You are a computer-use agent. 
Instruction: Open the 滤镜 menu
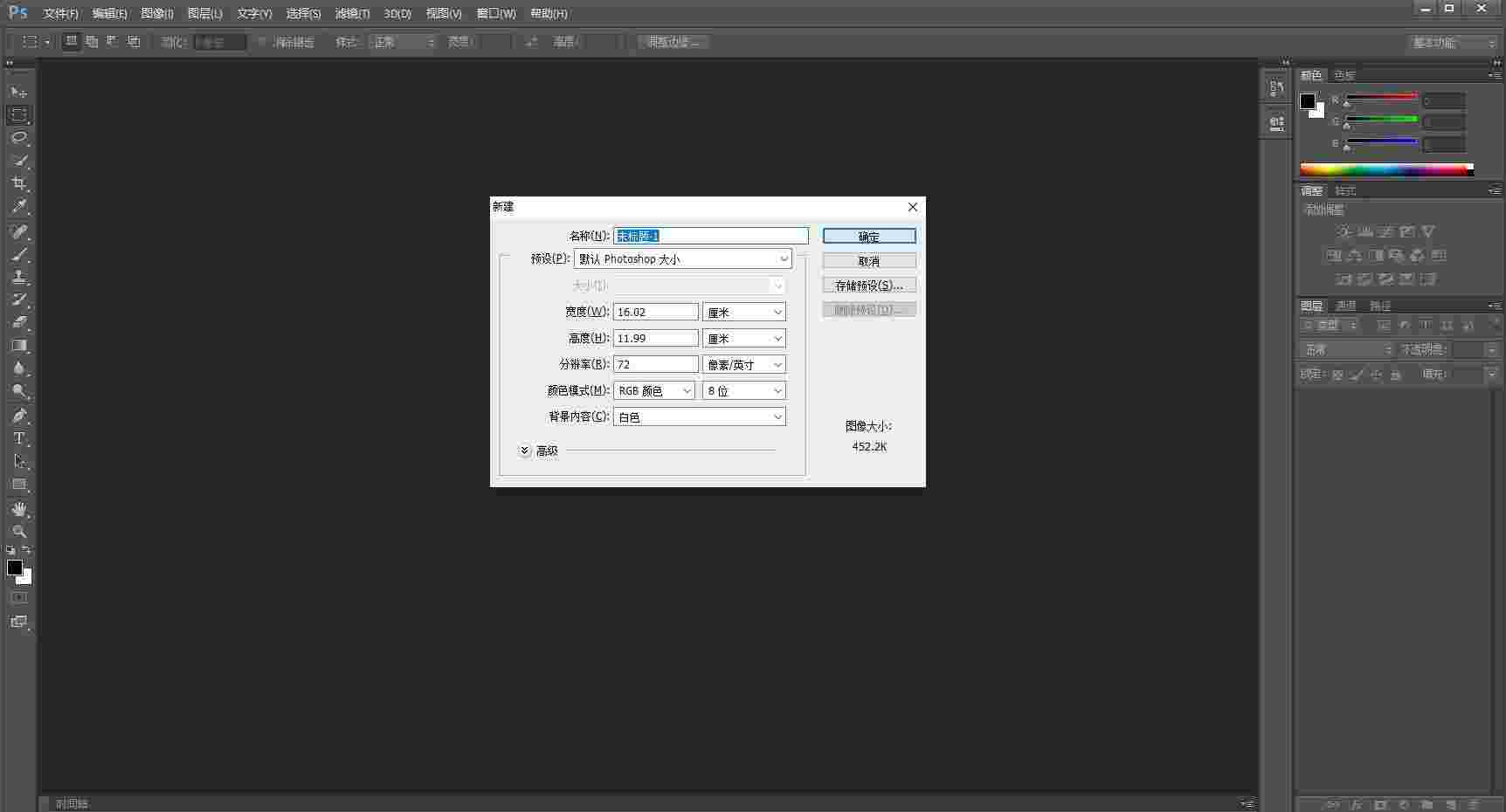click(352, 13)
